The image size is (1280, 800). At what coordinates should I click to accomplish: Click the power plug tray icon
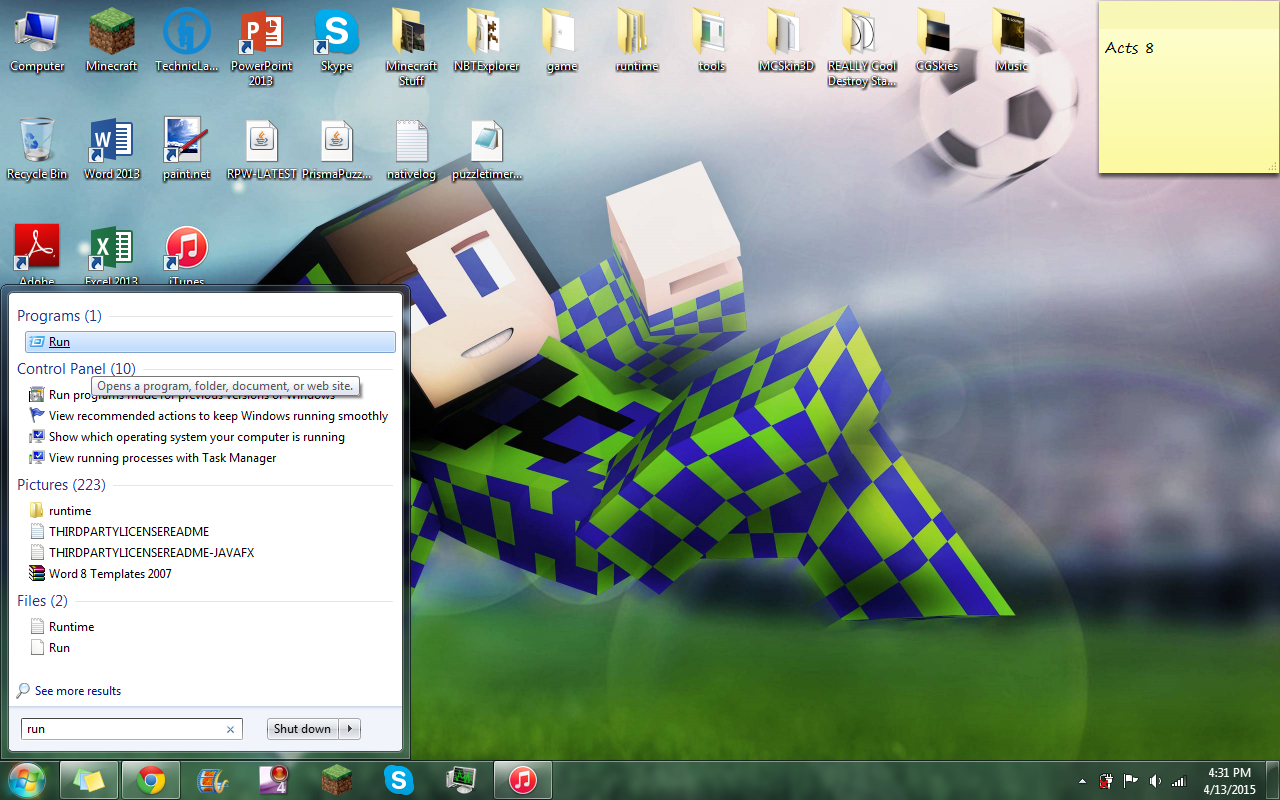click(x=1107, y=781)
